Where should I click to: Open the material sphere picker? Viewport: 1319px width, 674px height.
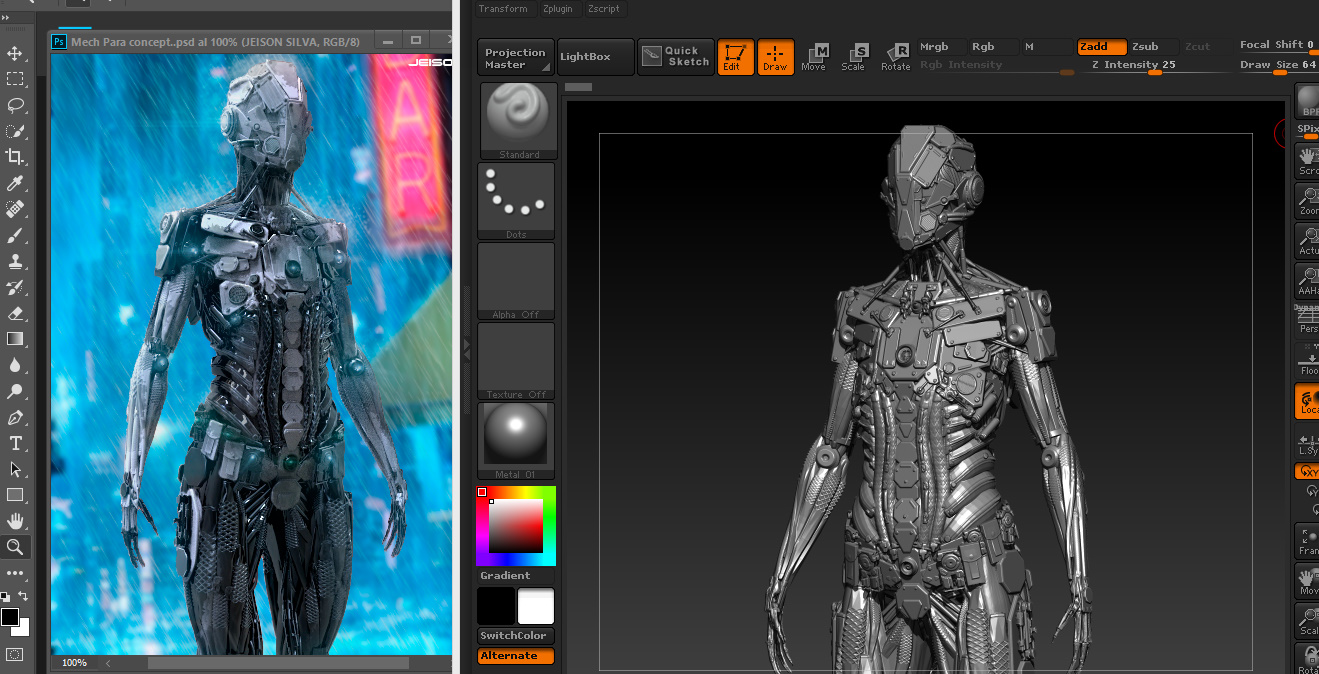coord(518,441)
